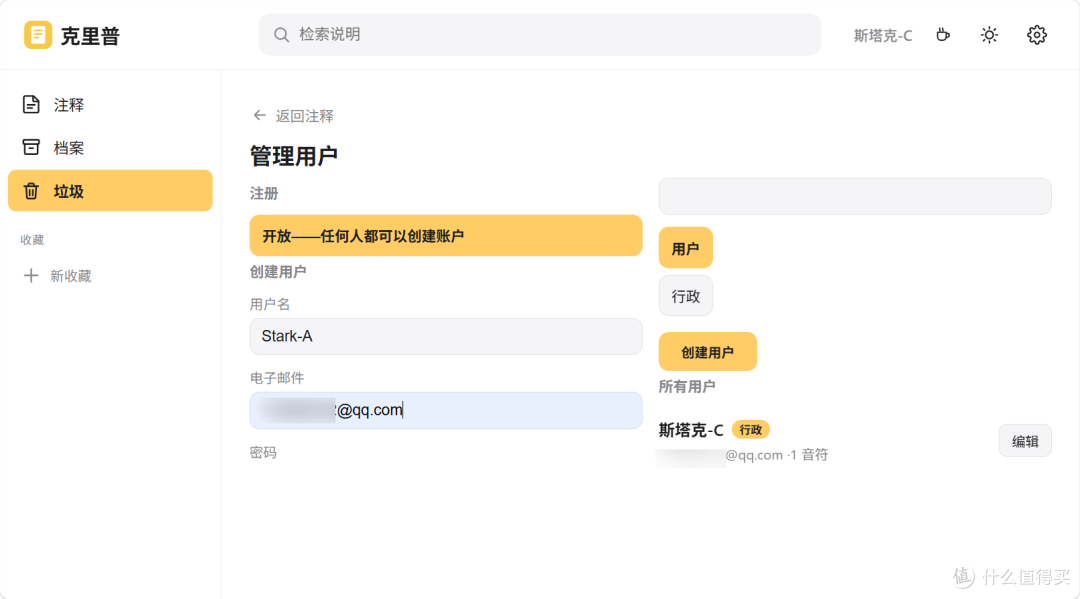Click the 密码 field label

(x=263, y=452)
